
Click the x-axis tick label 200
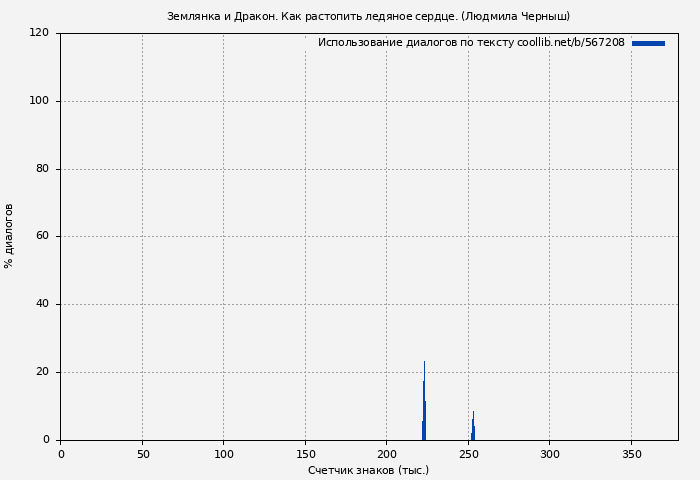click(x=386, y=454)
